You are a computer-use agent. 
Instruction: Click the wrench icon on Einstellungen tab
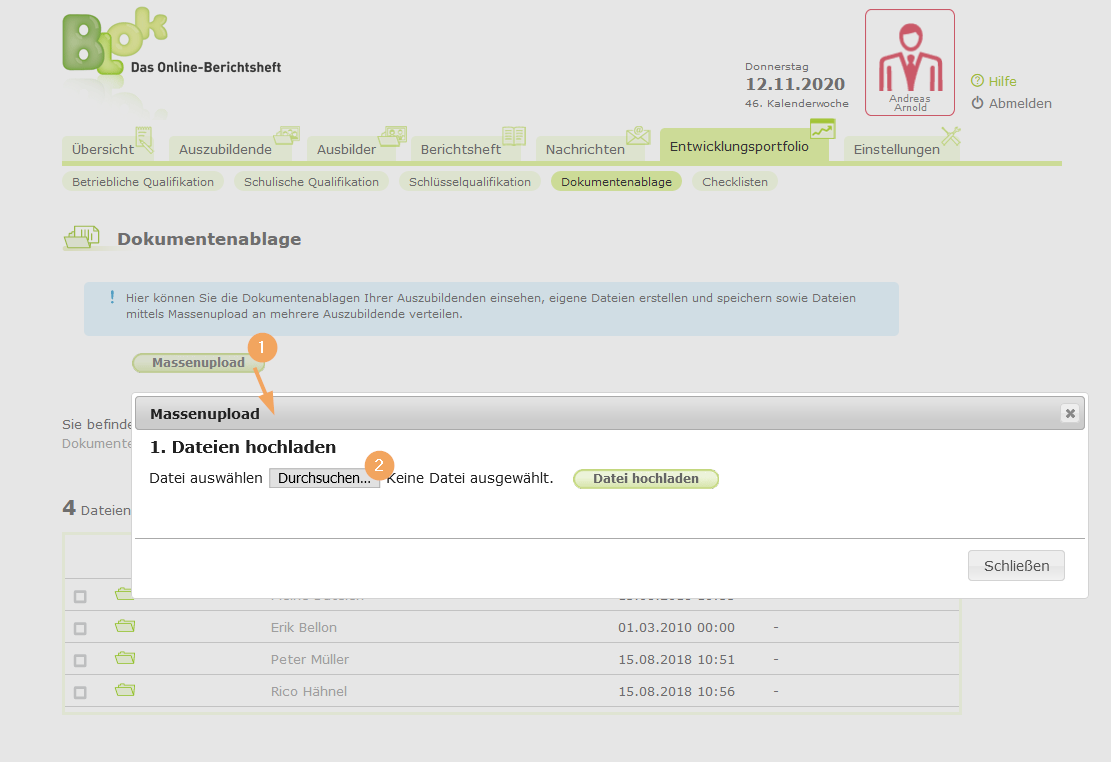click(950, 135)
